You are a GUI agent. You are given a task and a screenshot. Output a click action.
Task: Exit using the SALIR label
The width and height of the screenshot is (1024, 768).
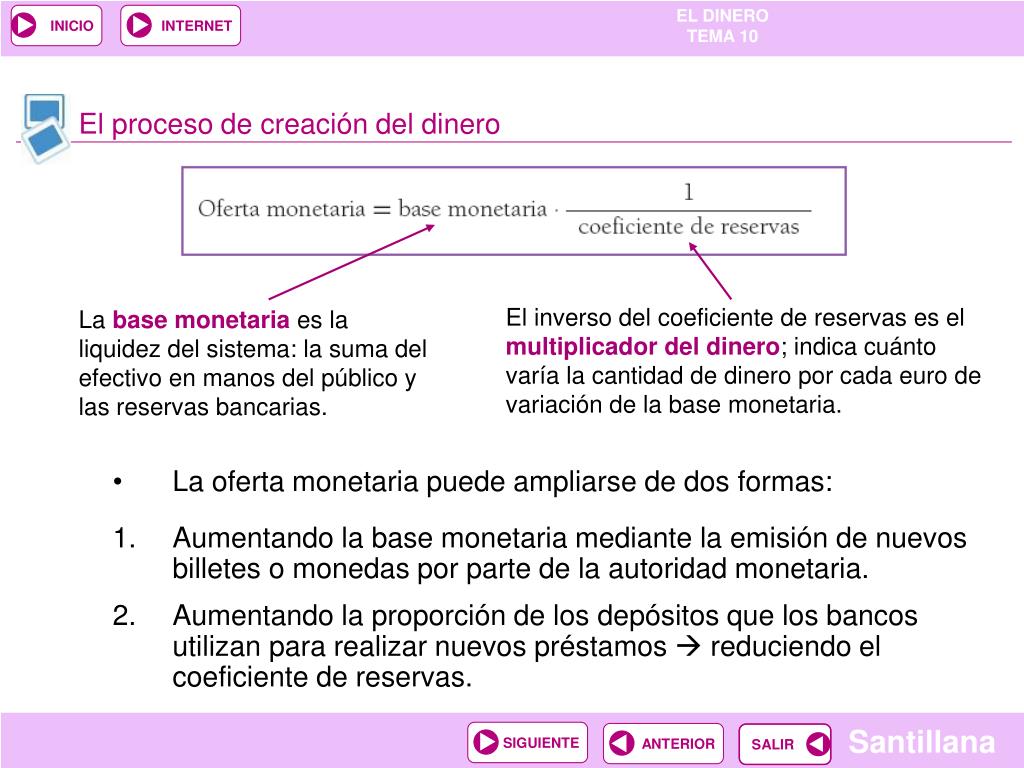coord(773,744)
